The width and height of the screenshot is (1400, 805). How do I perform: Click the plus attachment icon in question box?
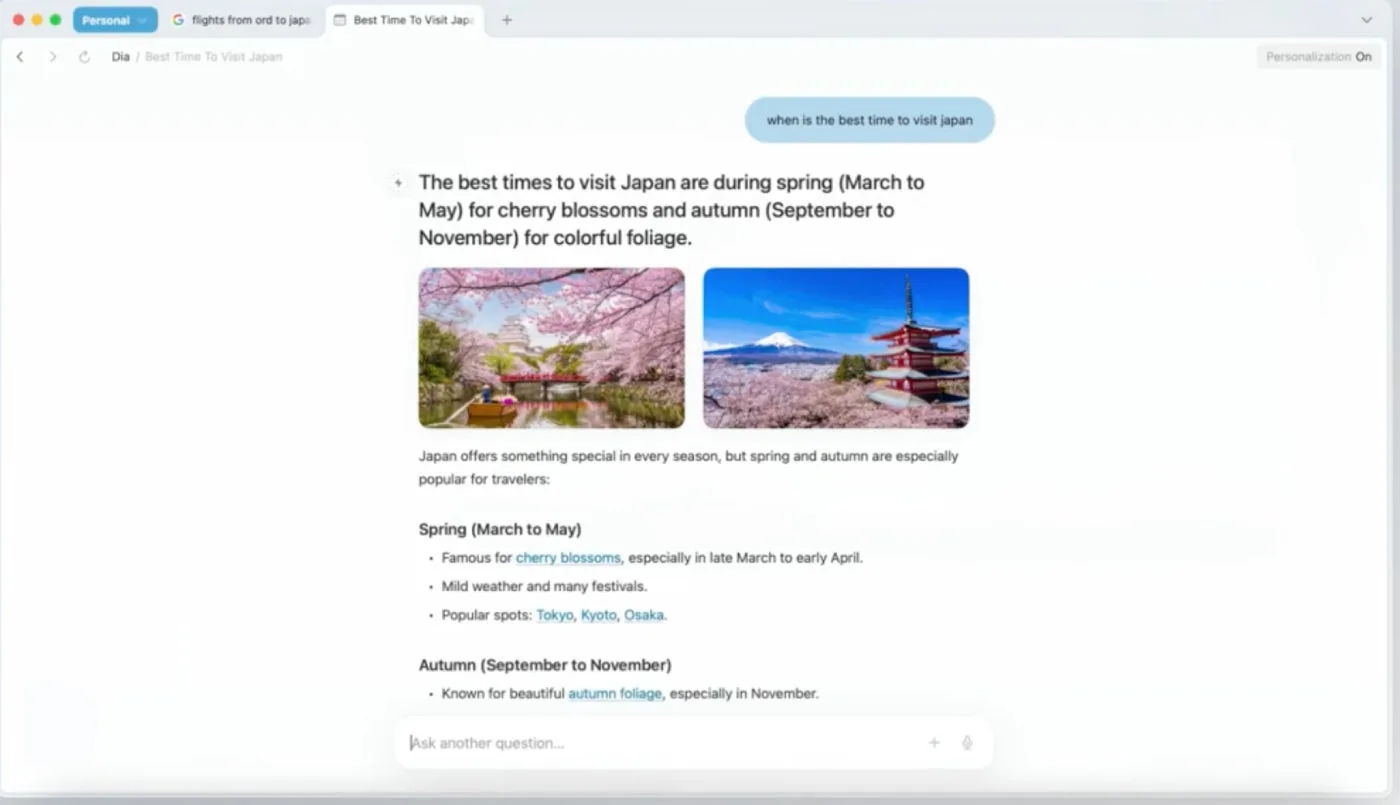(x=934, y=743)
